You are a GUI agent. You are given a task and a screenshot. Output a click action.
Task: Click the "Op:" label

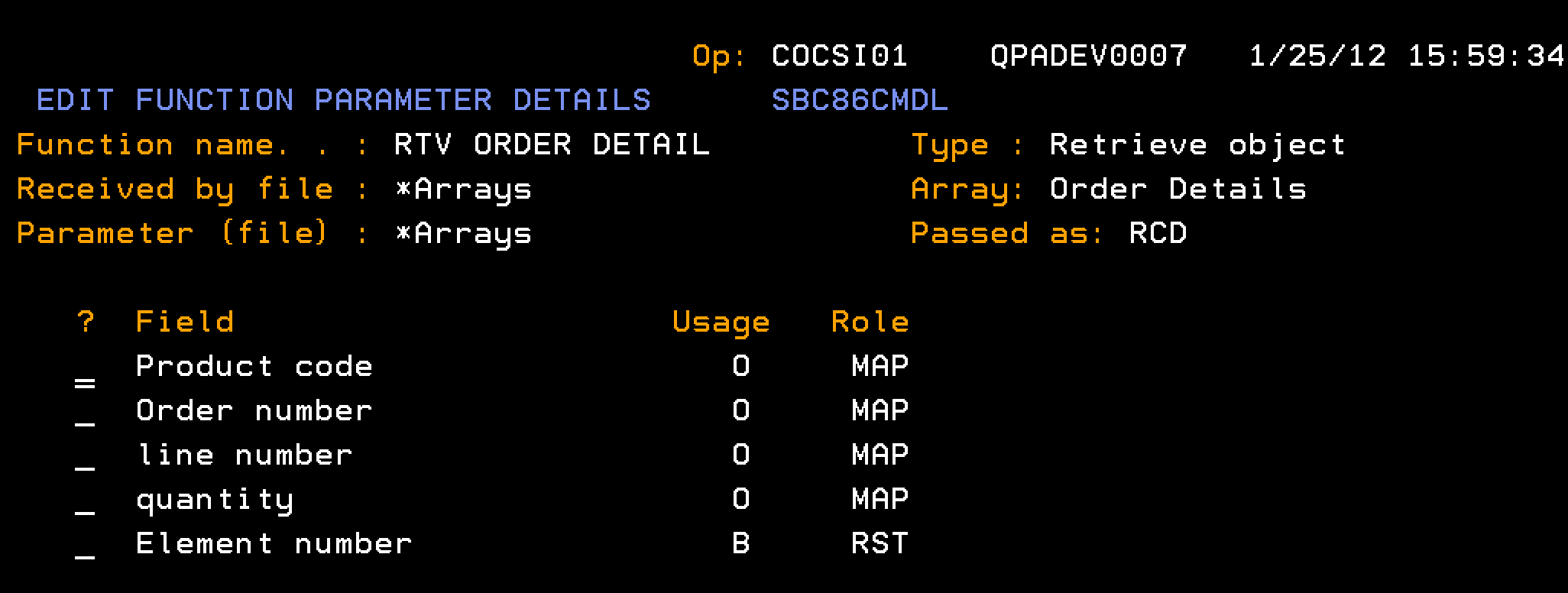click(x=721, y=57)
